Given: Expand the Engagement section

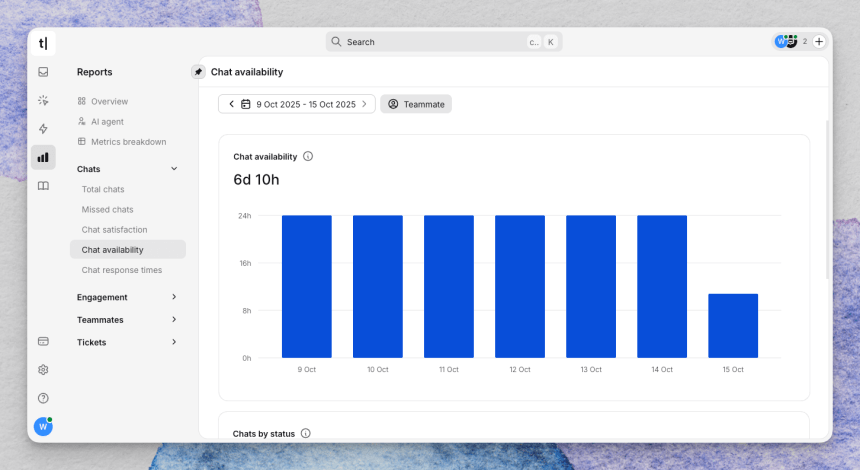Looking at the screenshot, I should [x=174, y=297].
